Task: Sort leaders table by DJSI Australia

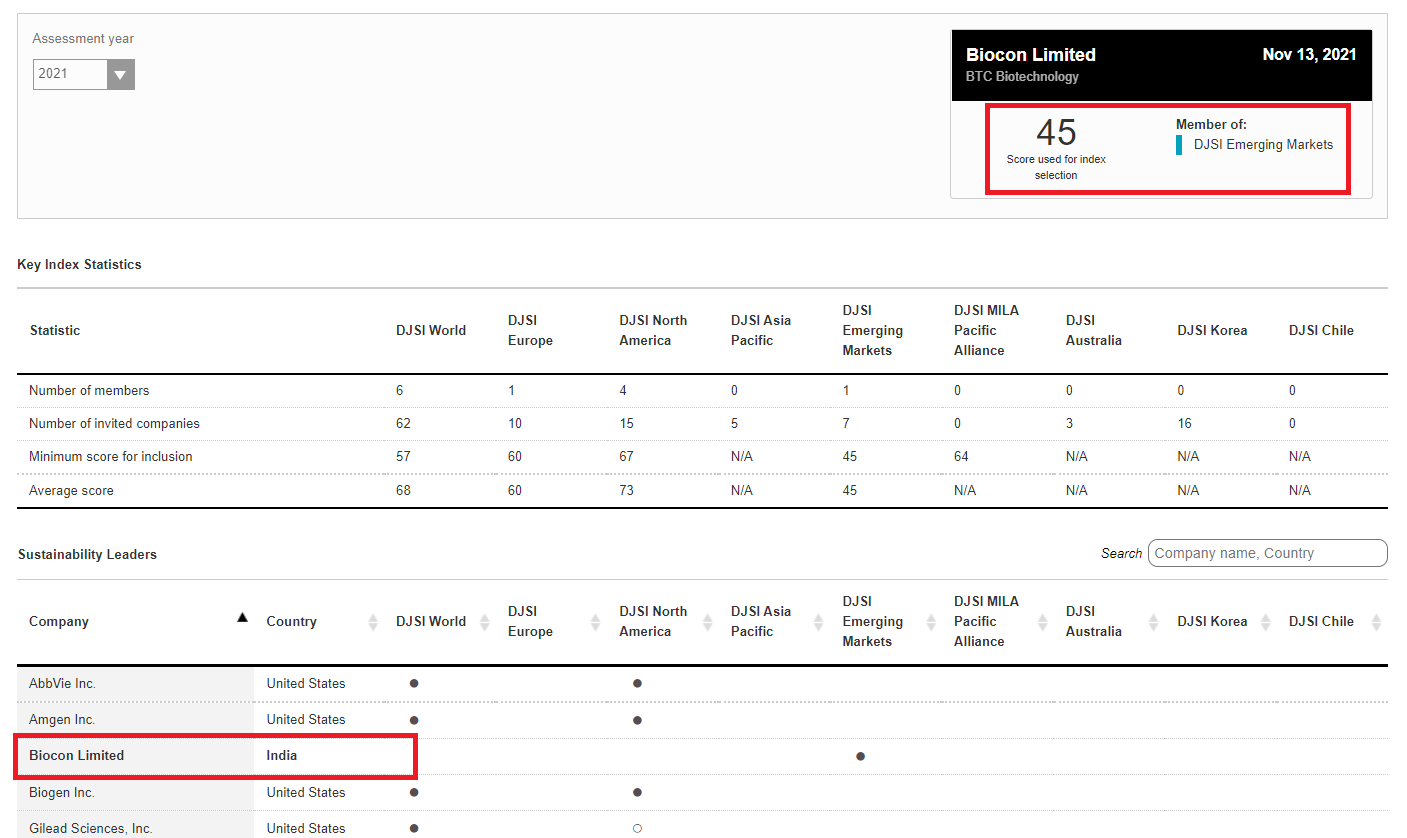Action: pyautogui.click(x=1155, y=622)
